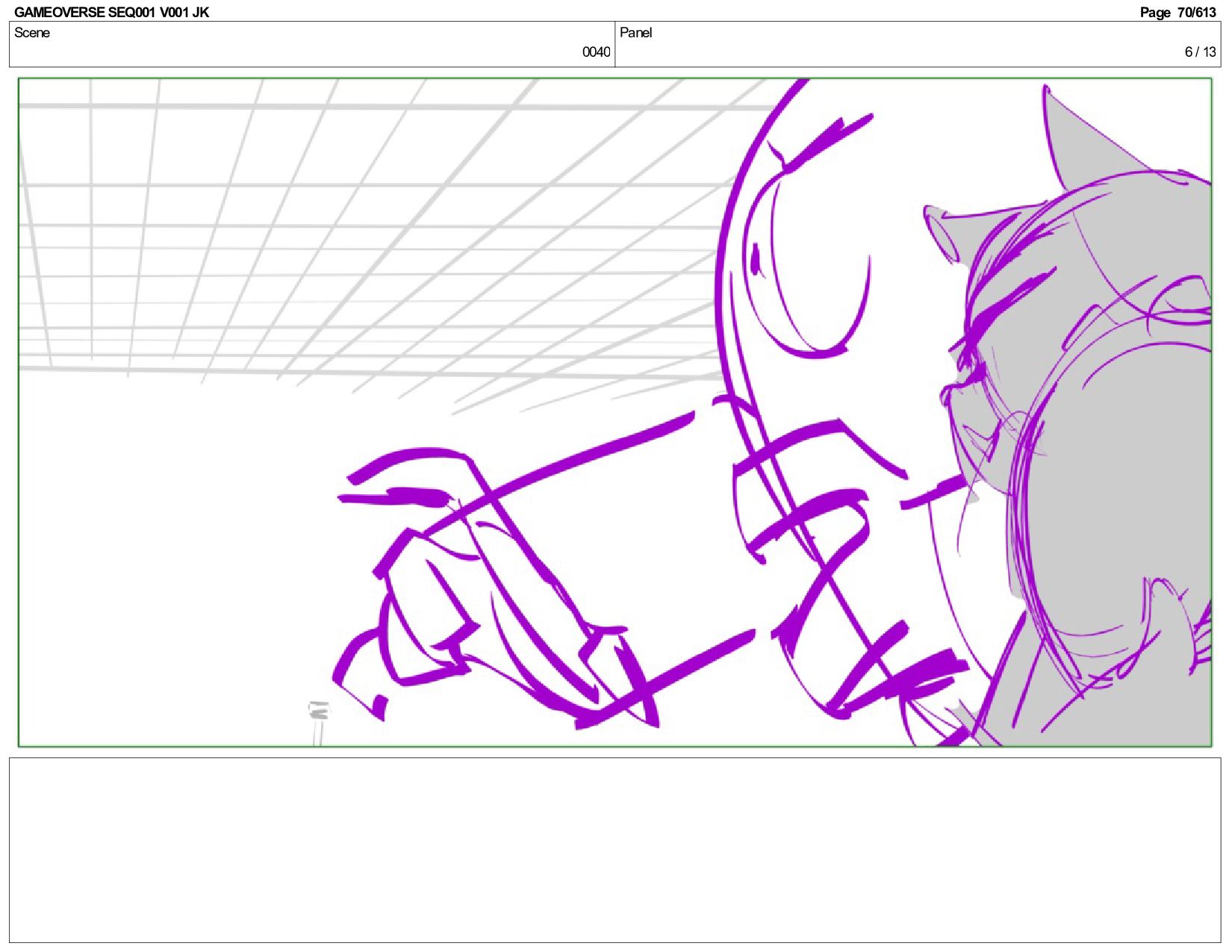Click the storyboard panel drawing
Viewport: 1232px width, 952px height.
click(615, 412)
